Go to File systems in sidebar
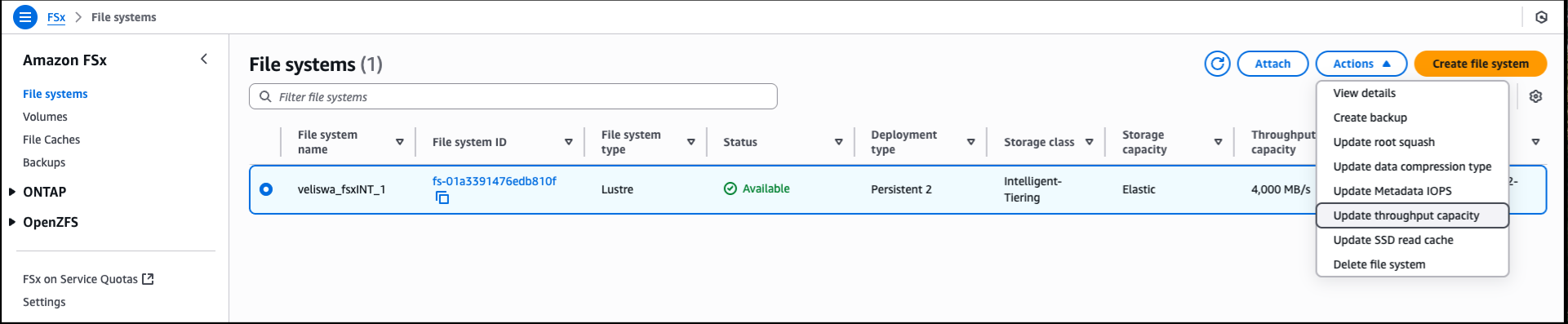This screenshot has height=324, width=1568. (x=55, y=94)
